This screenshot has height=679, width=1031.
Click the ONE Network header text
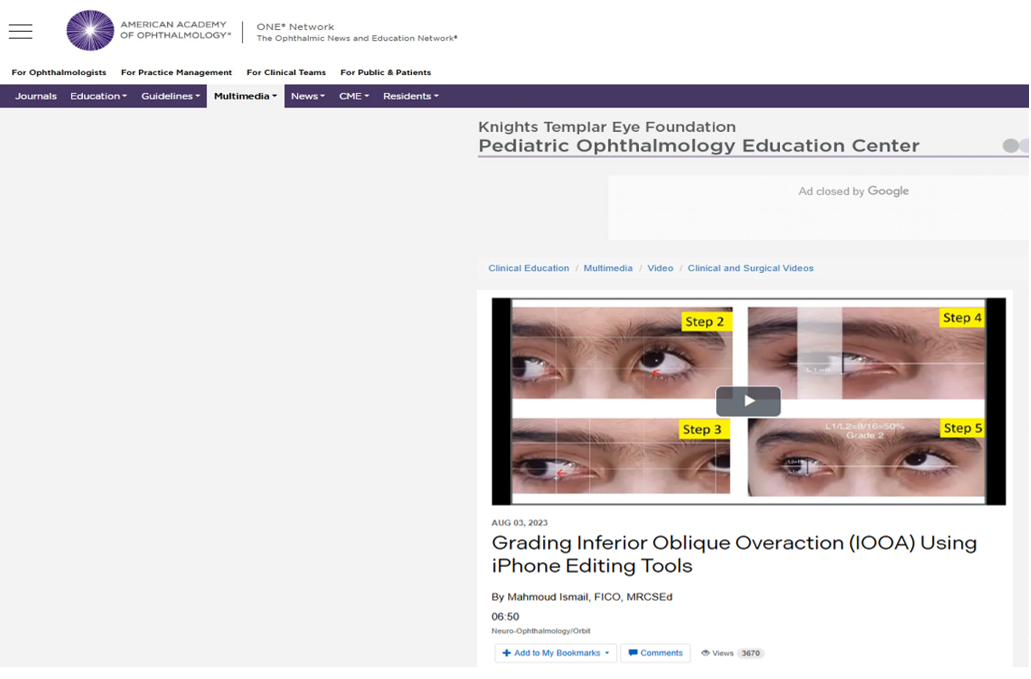click(x=295, y=27)
